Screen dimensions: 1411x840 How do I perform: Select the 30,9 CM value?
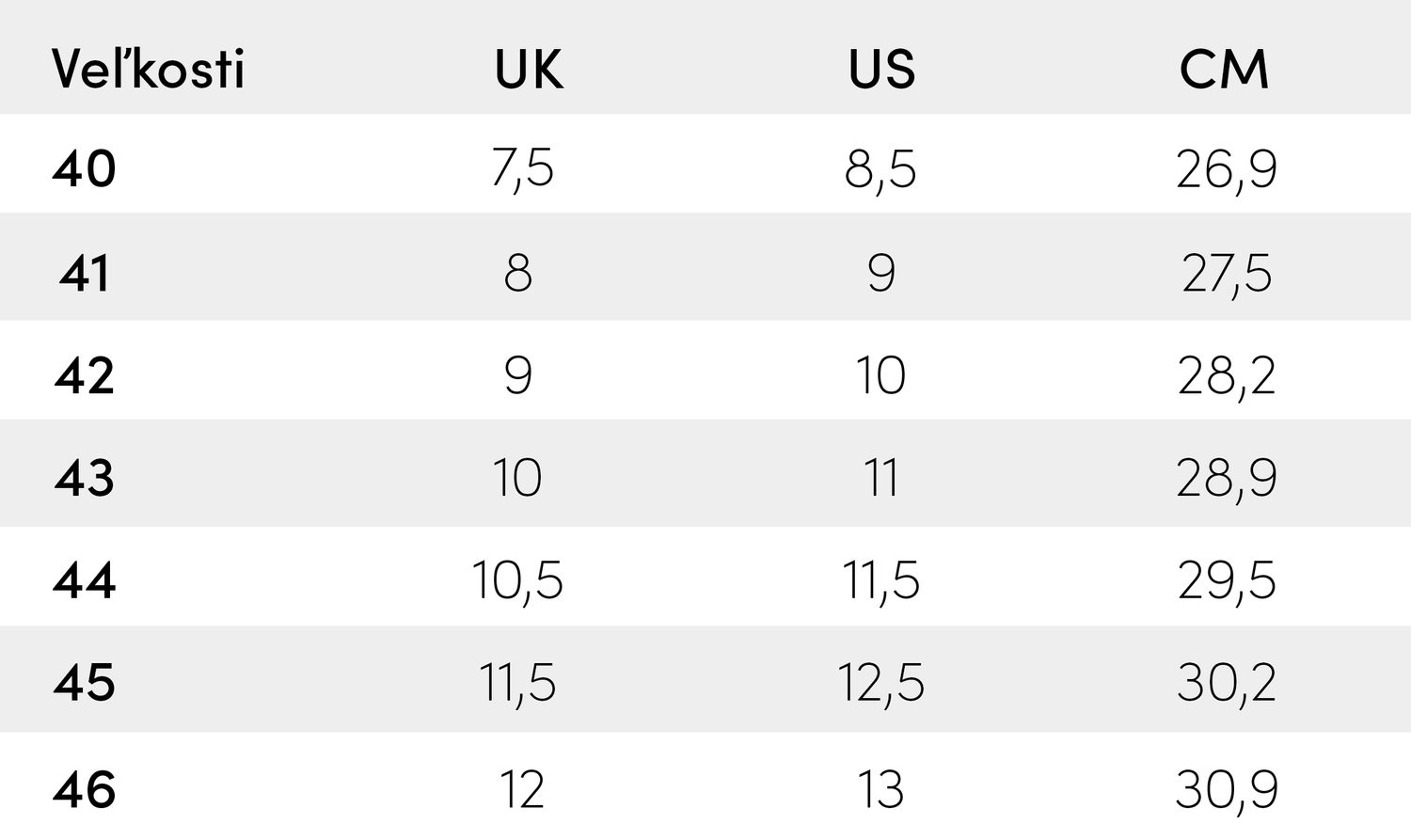click(1227, 789)
